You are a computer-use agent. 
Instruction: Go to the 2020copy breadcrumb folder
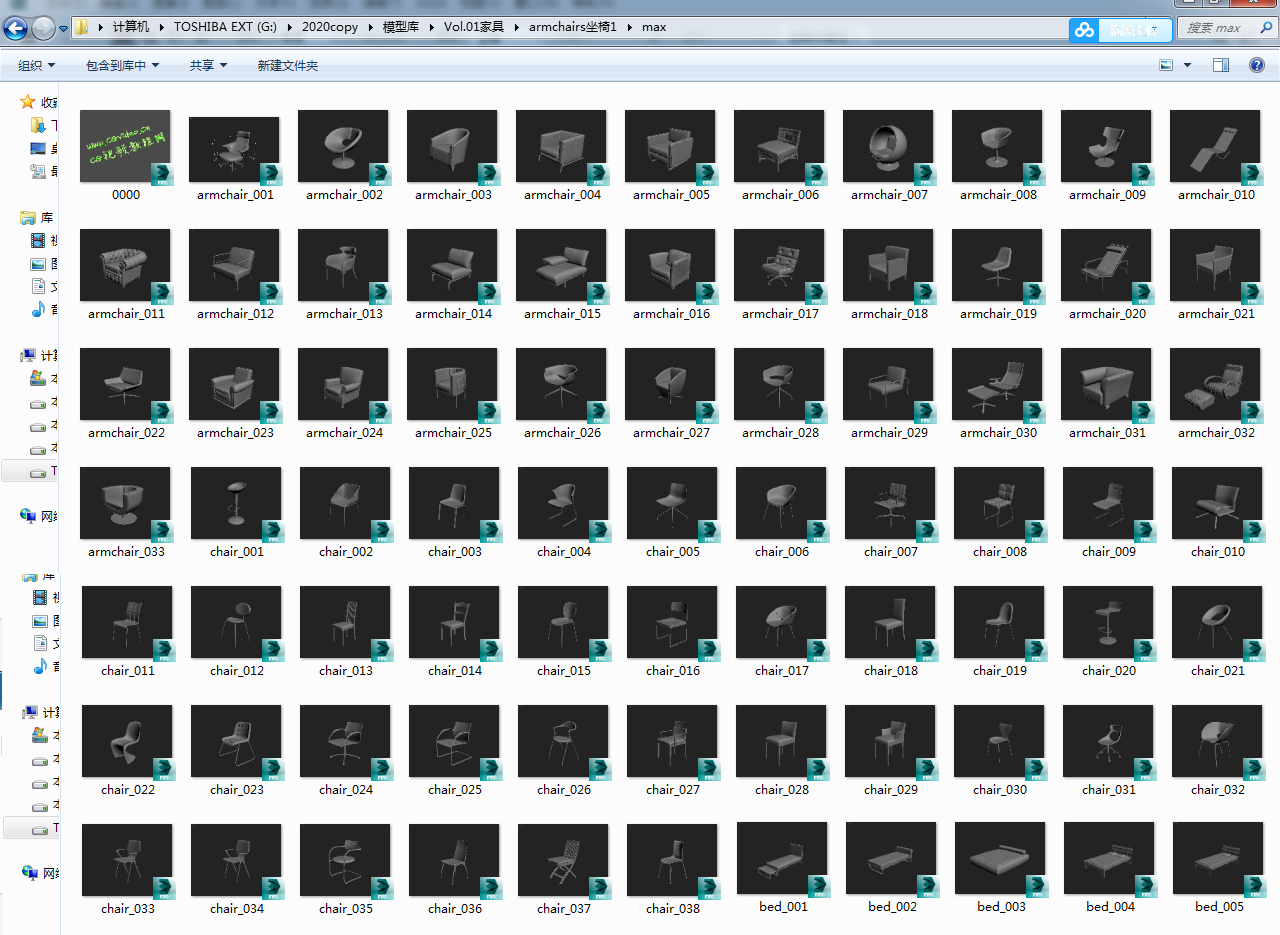tap(330, 27)
